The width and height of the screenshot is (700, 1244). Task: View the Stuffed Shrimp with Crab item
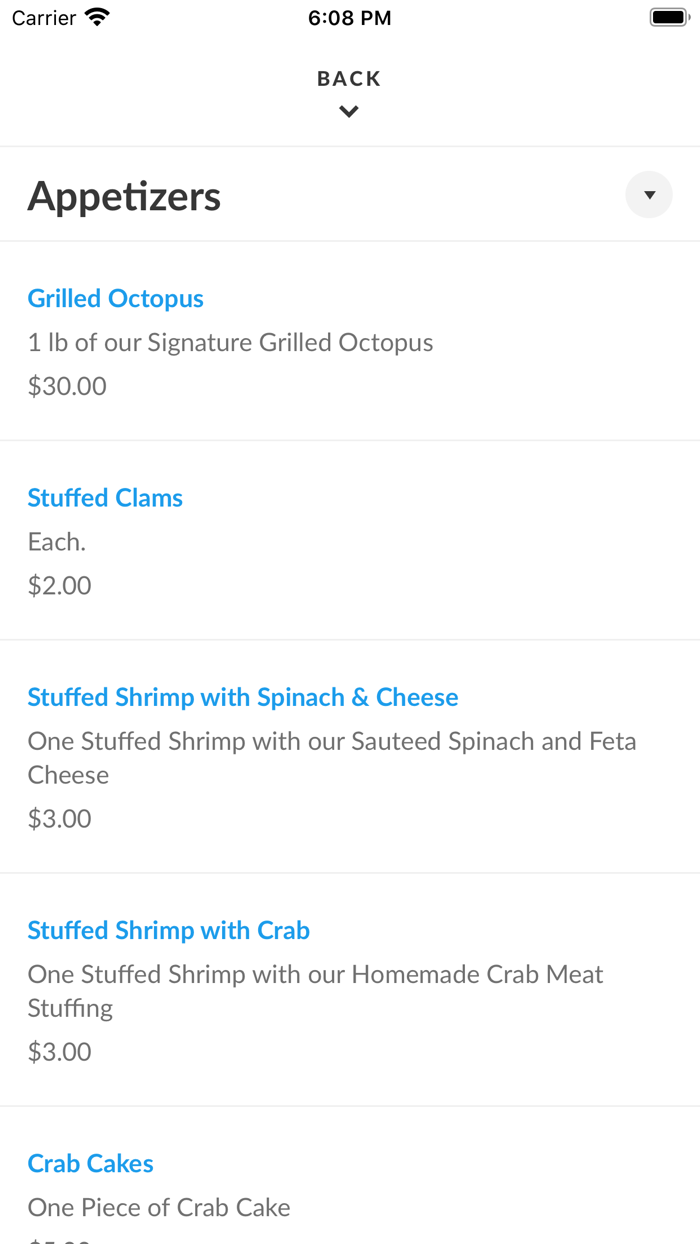[x=168, y=930]
